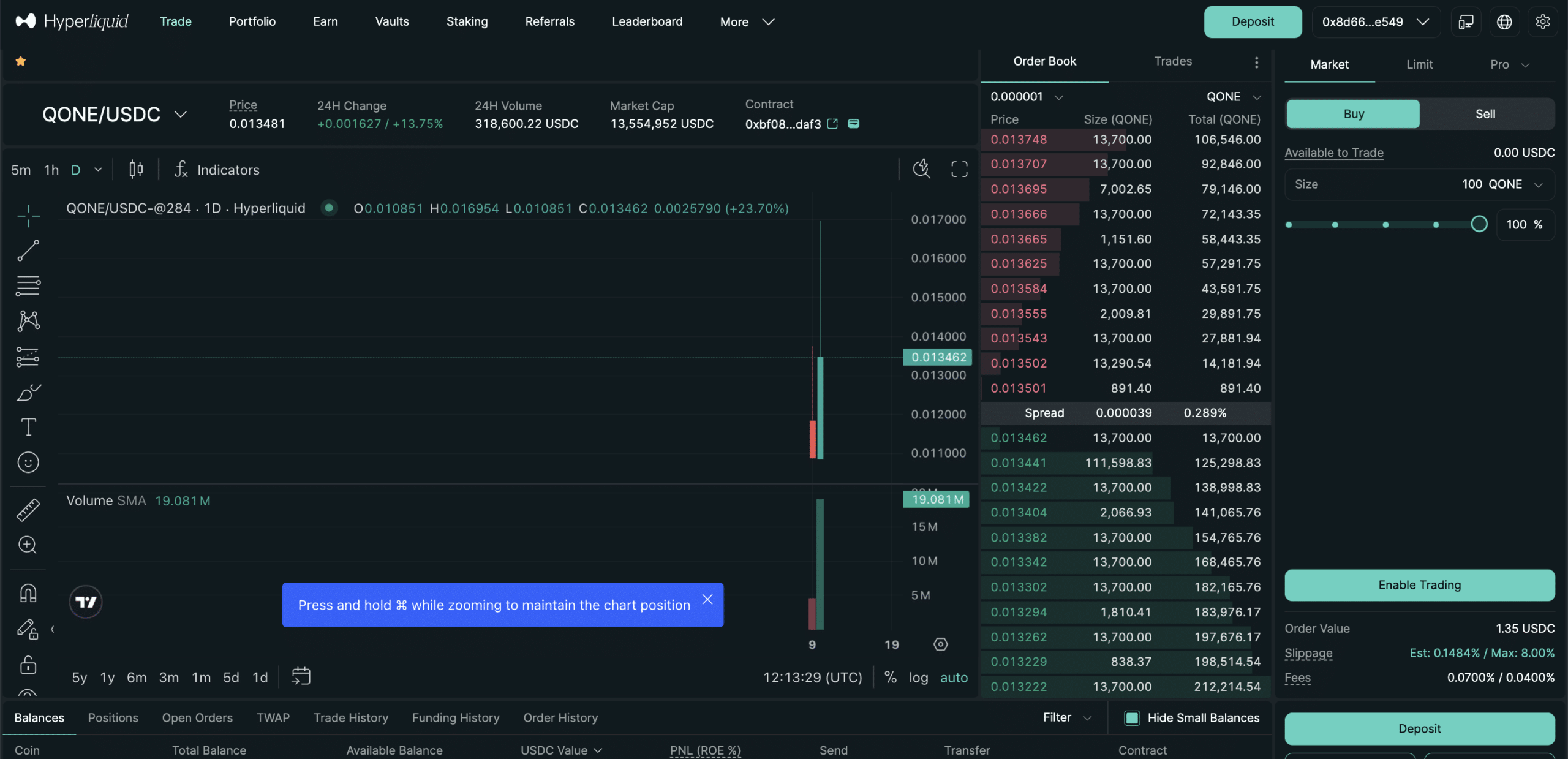Screen dimensions: 1568x759
Task: Click the TradingView logo on chart
Action: pyautogui.click(x=86, y=602)
